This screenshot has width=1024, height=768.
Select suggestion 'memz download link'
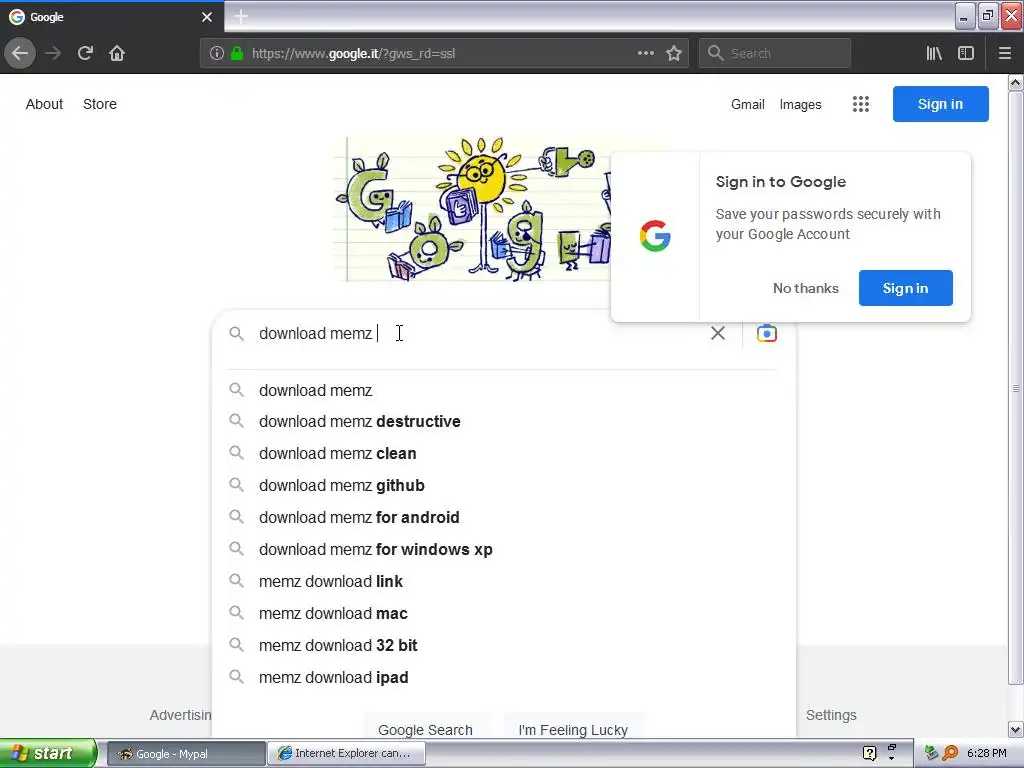coord(502,581)
